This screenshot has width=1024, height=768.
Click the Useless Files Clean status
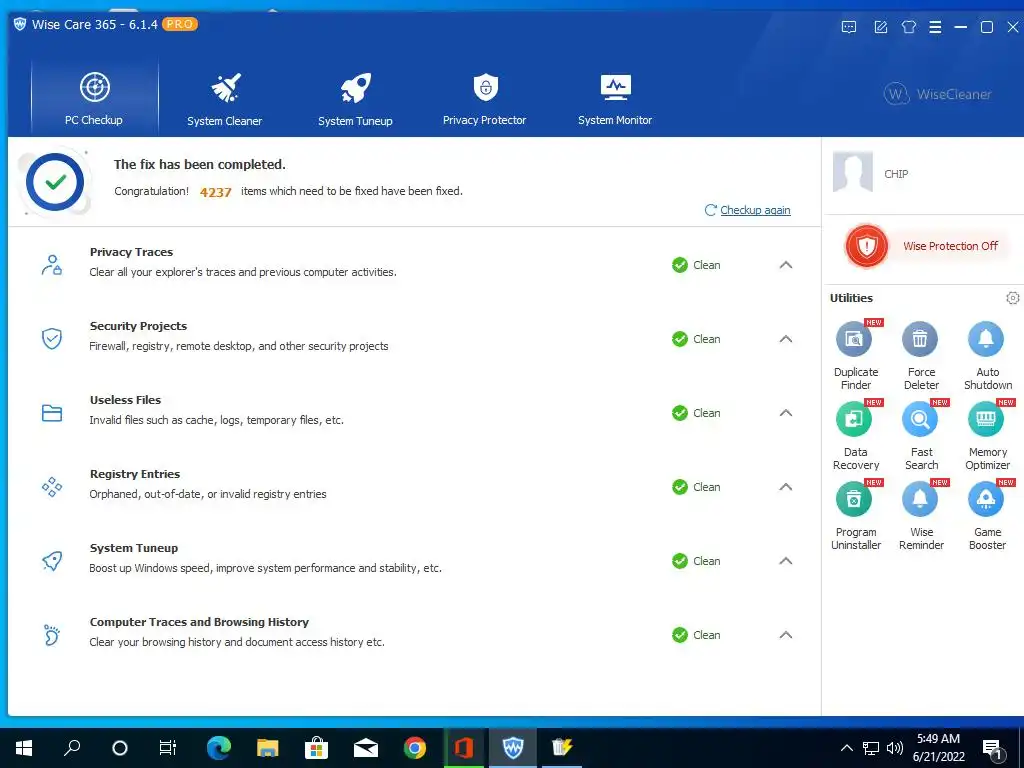point(696,413)
